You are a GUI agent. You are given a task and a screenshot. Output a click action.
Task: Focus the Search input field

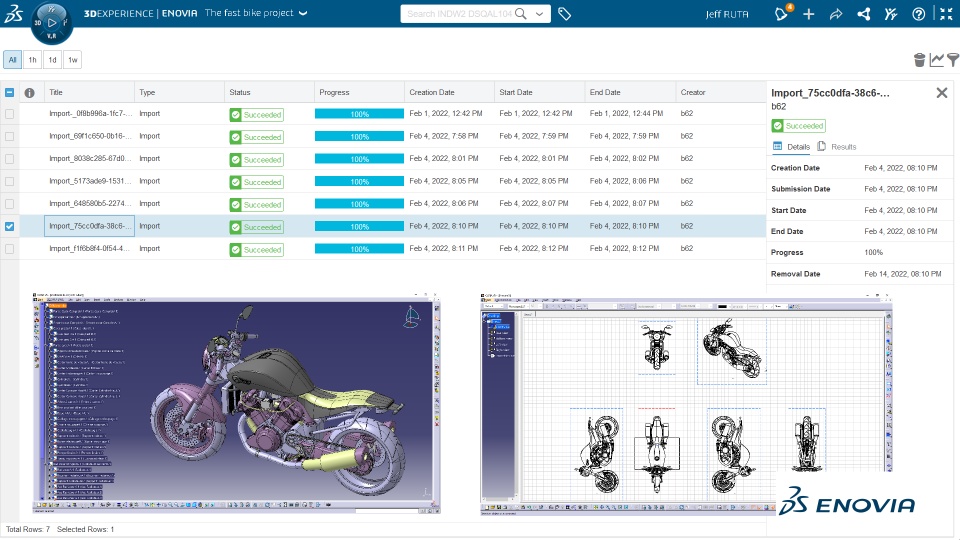458,13
